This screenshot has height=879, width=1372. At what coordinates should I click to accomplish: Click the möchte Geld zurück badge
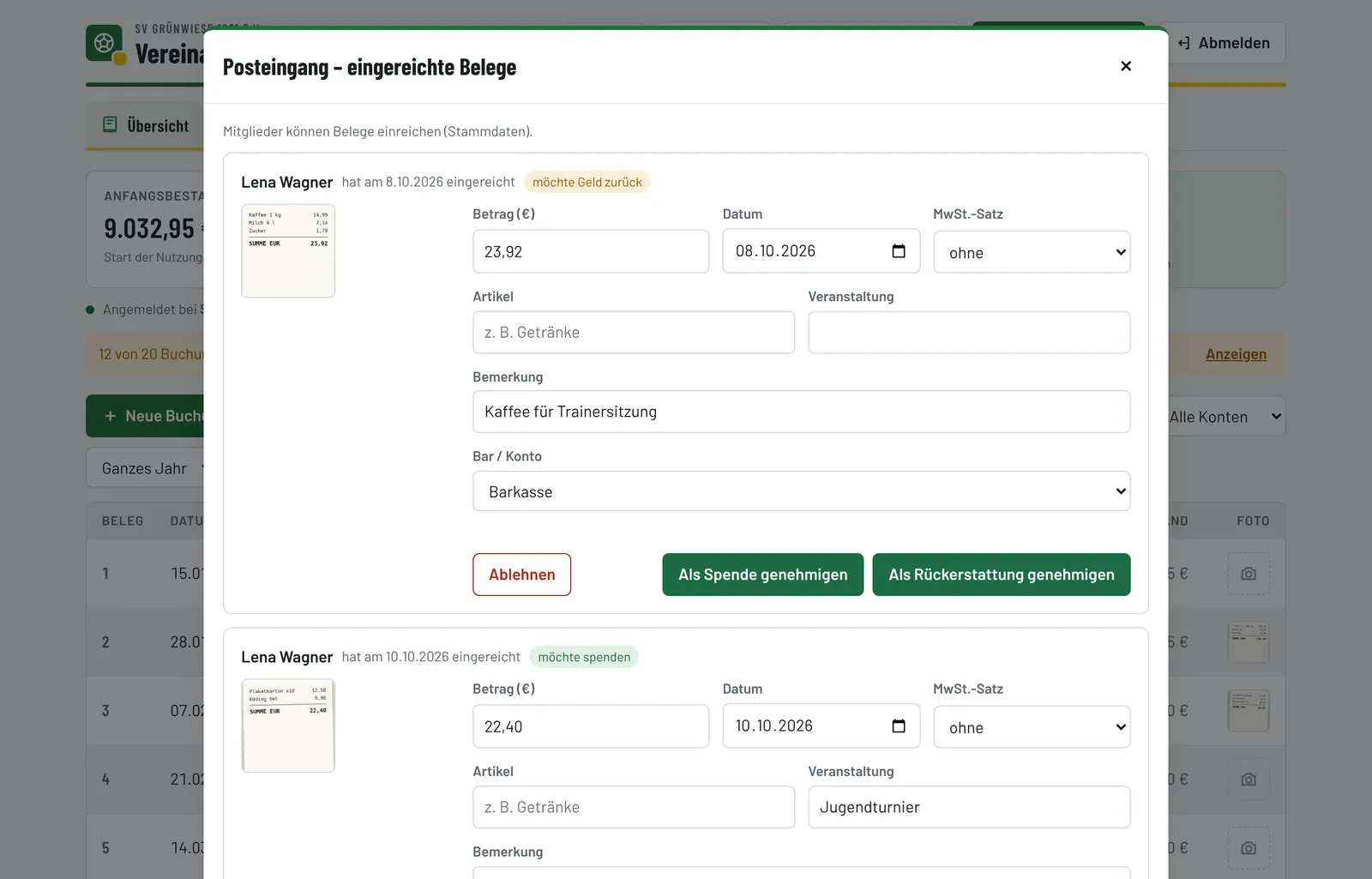tap(587, 182)
